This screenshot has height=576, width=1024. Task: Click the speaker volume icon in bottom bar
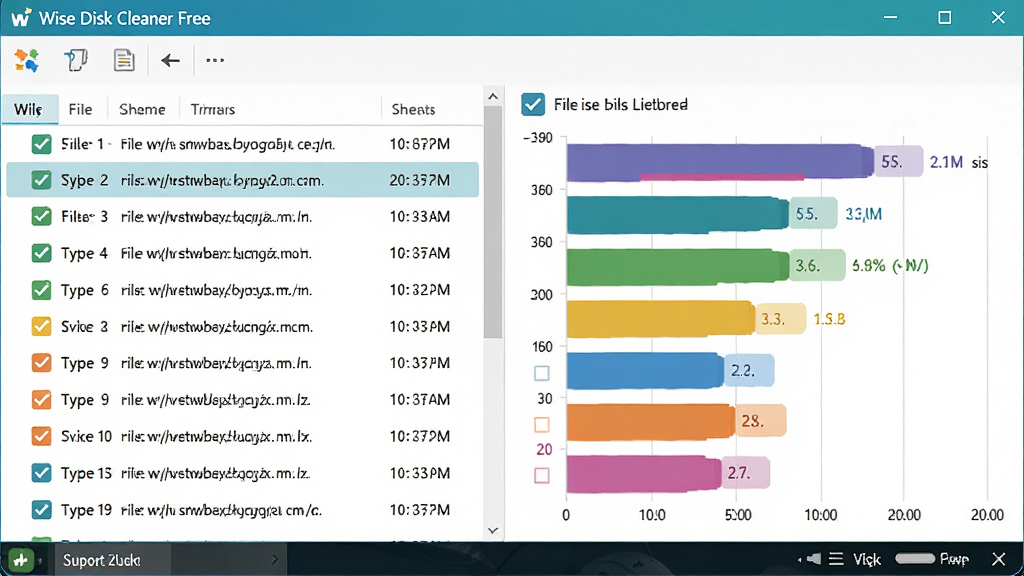point(814,559)
